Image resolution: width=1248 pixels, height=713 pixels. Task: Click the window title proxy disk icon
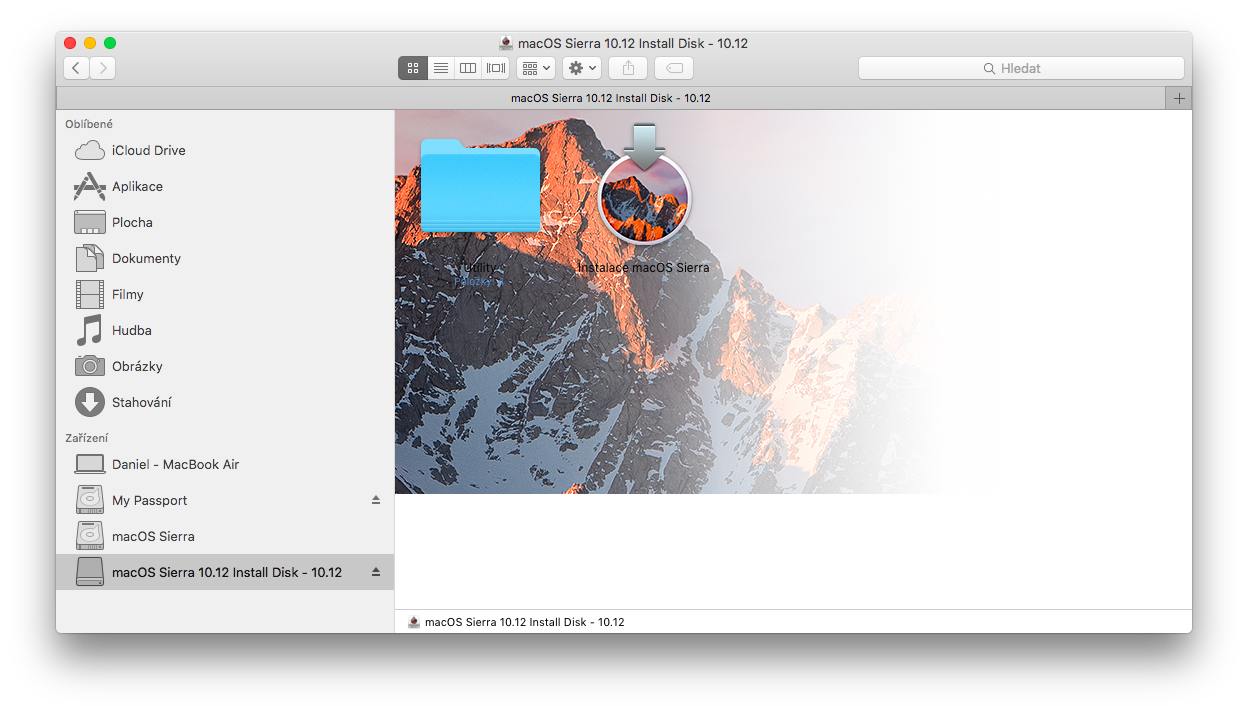pos(506,43)
